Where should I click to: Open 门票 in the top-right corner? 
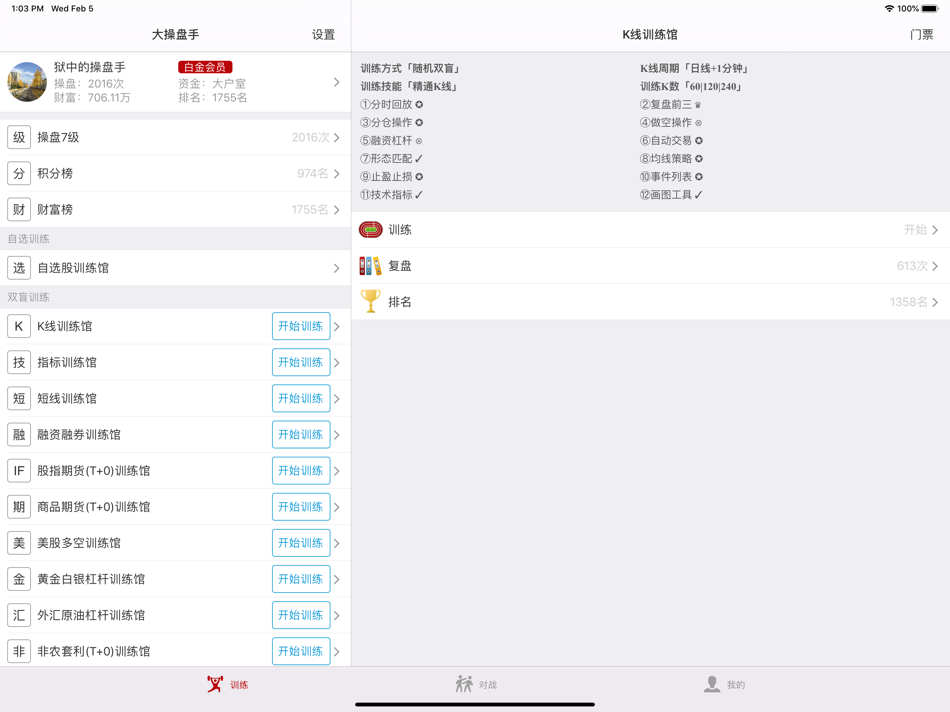click(922, 35)
